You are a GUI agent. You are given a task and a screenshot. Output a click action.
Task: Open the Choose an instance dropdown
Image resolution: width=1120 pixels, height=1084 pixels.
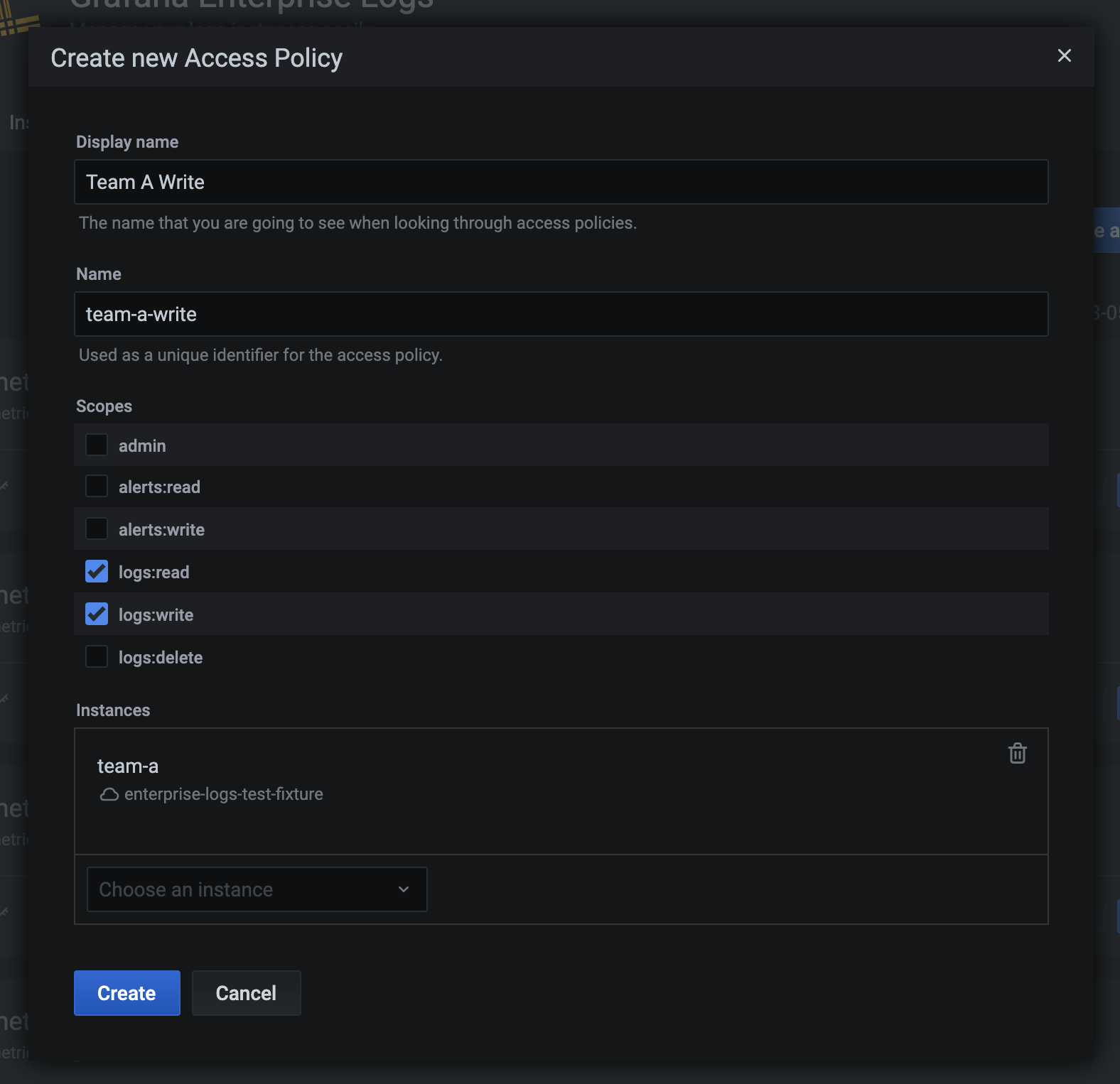[x=256, y=889]
